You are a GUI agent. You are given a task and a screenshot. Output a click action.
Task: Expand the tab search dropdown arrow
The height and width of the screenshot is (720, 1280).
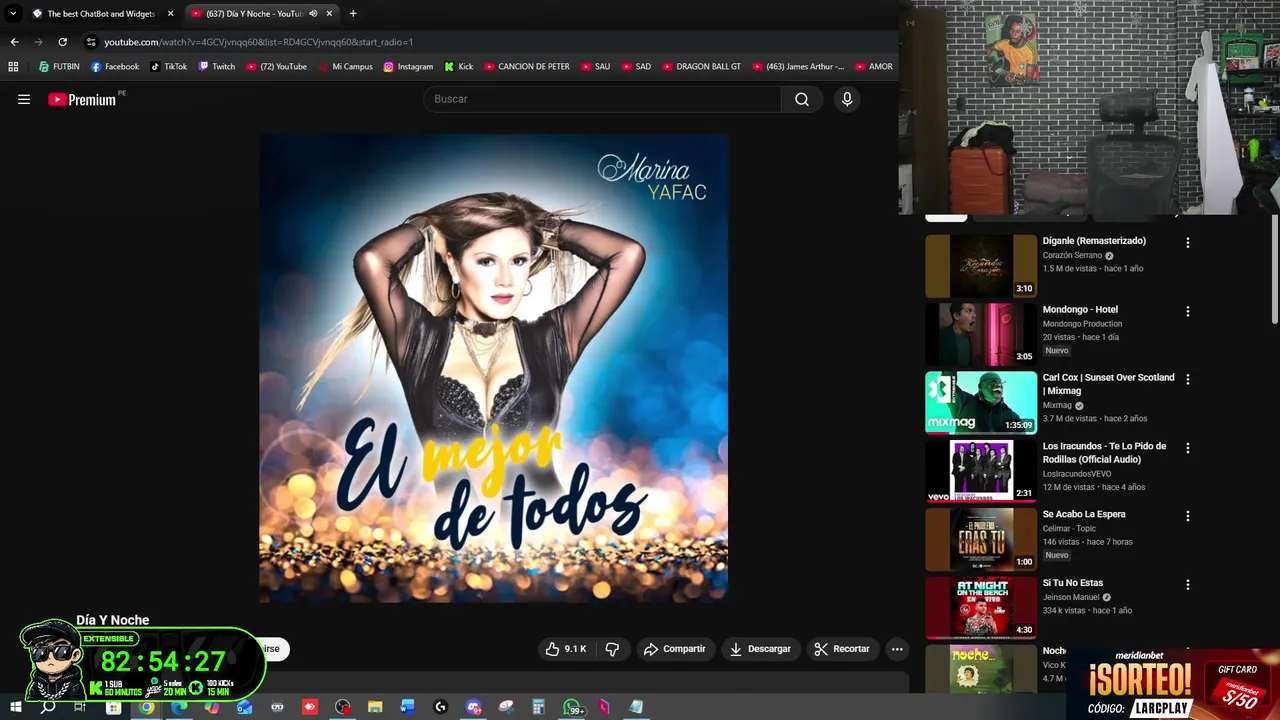13,14
